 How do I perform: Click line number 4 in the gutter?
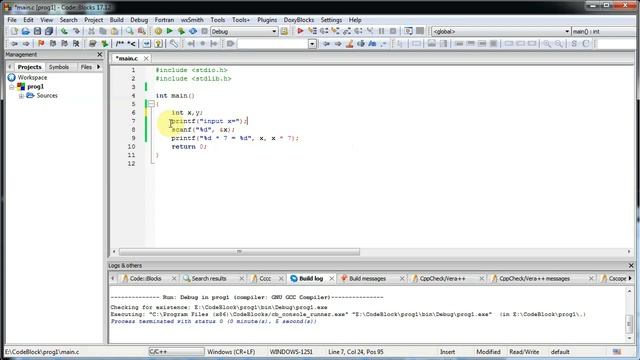(x=133, y=96)
